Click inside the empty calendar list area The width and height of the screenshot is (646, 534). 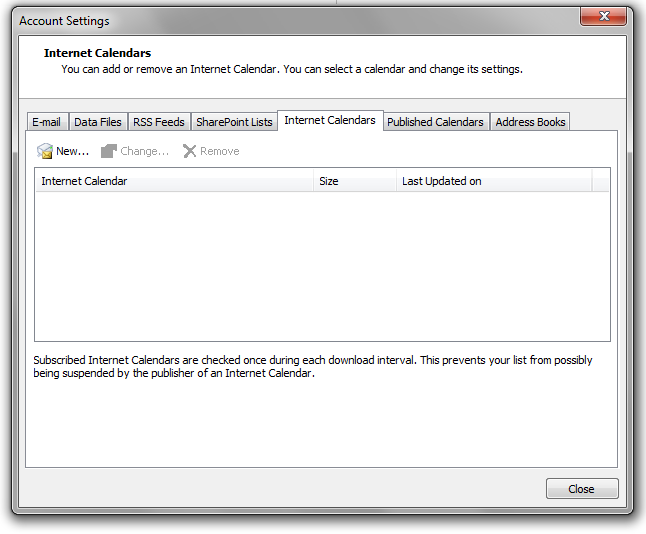[x=322, y=265]
